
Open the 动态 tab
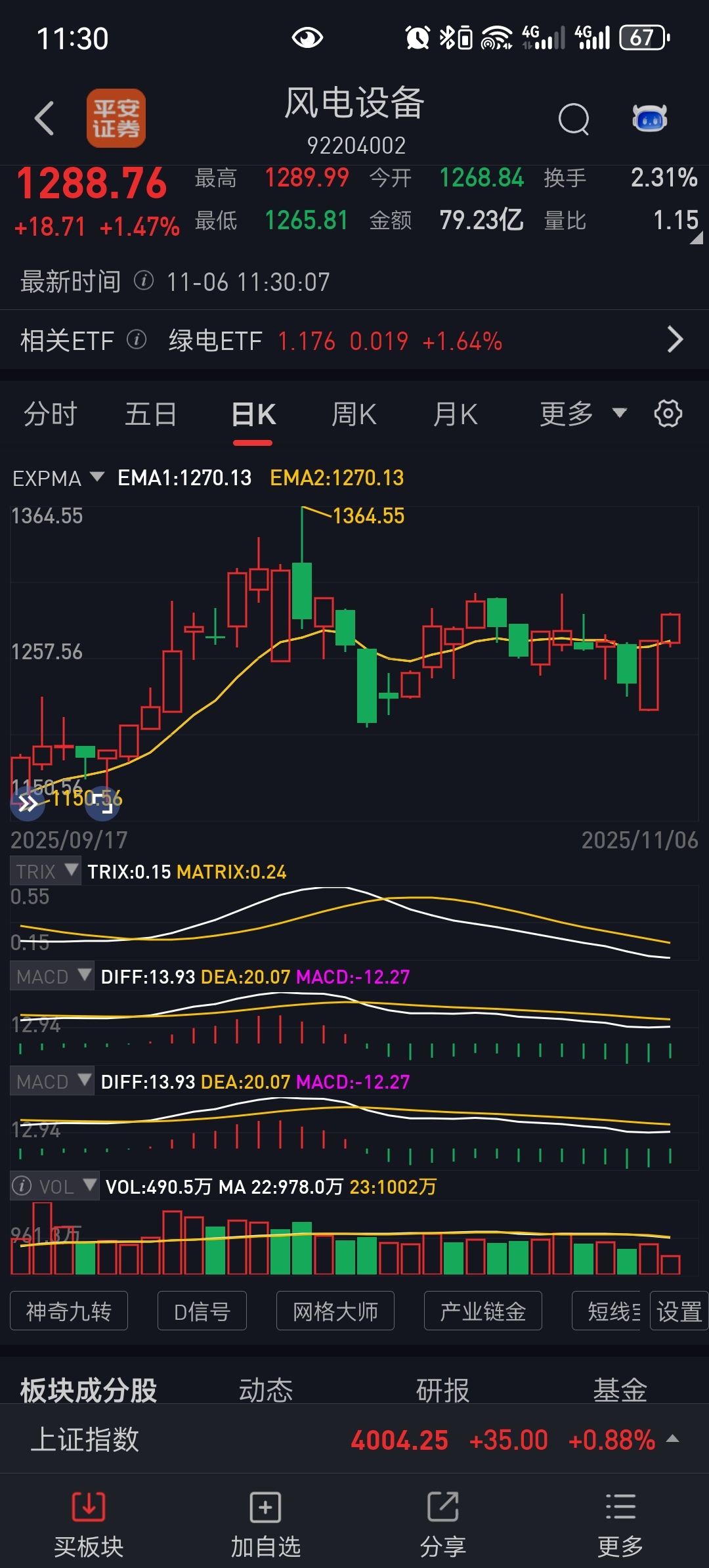pos(266,1389)
